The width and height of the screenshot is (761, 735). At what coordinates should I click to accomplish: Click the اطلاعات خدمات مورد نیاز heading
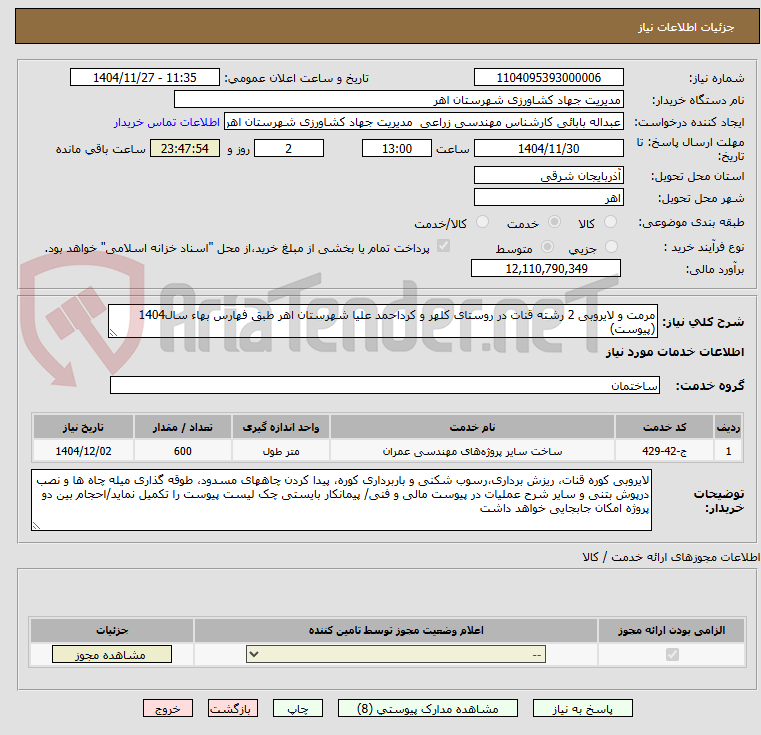point(675,352)
